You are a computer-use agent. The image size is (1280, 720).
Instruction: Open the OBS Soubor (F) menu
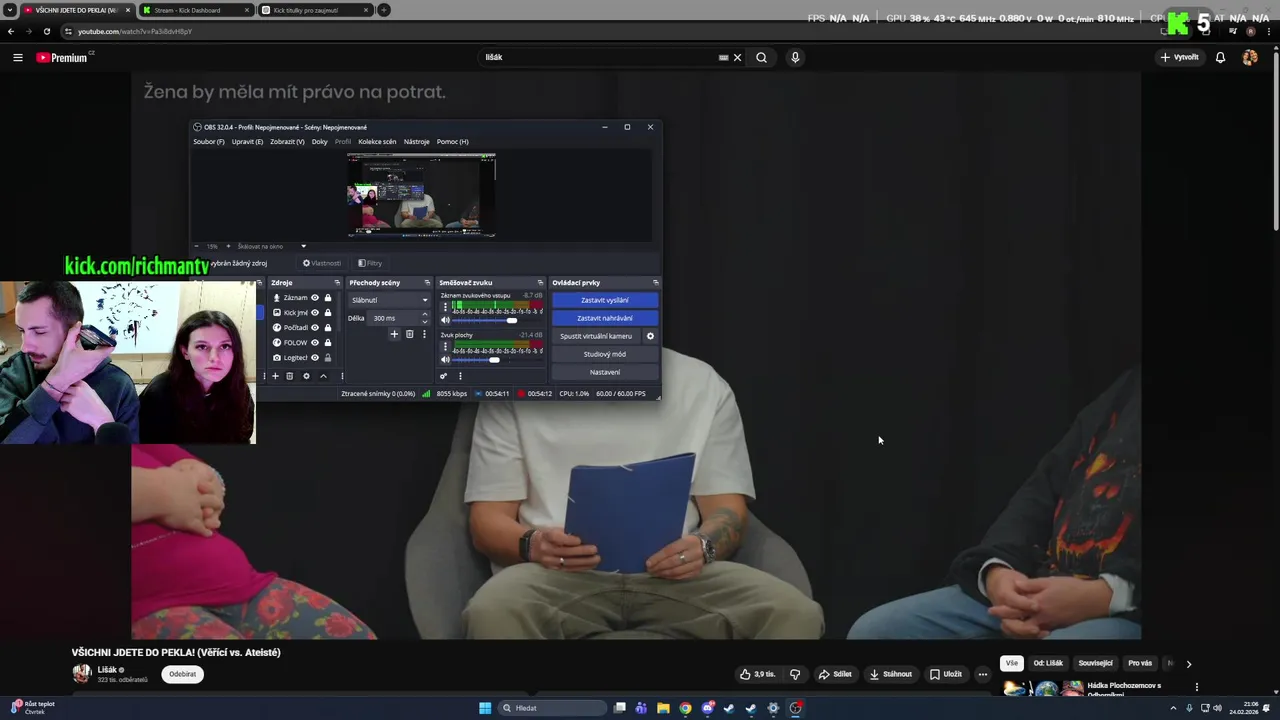click(x=209, y=142)
